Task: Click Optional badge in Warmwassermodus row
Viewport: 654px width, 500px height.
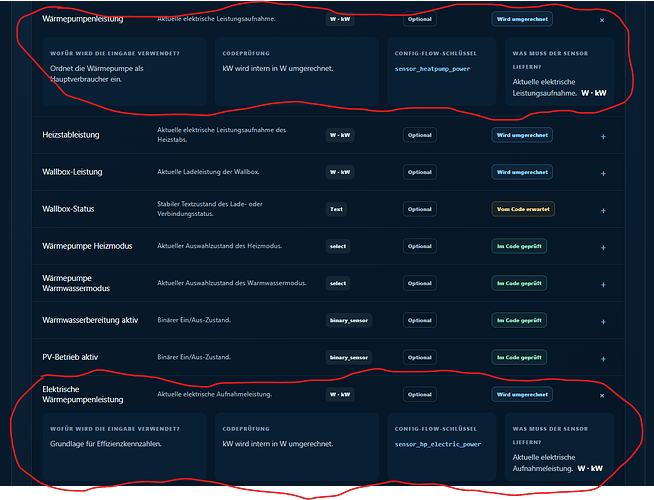Action: point(420,283)
